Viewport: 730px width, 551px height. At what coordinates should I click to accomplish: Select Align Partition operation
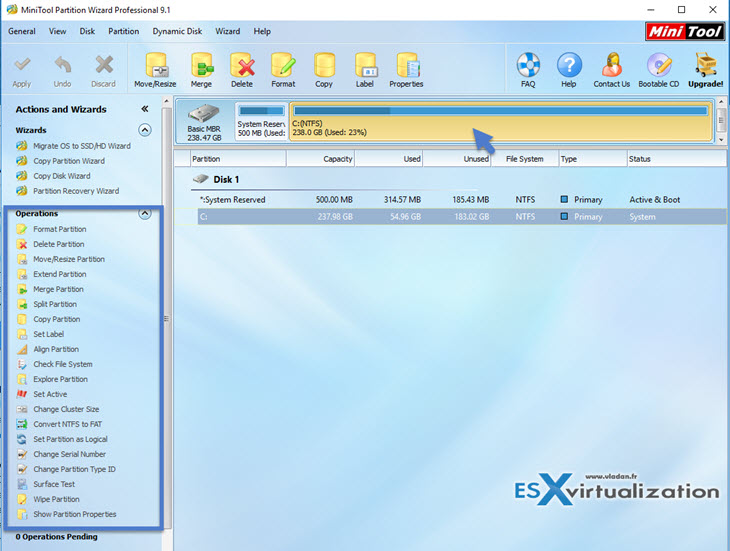pos(47,349)
